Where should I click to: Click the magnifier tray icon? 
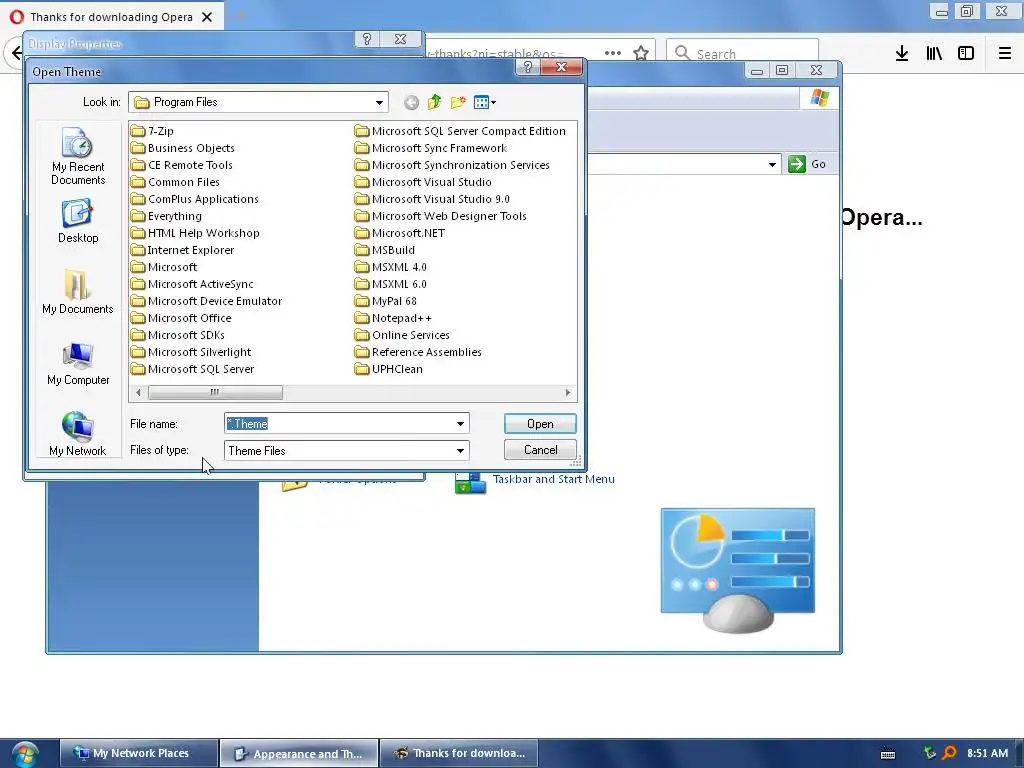[950, 753]
